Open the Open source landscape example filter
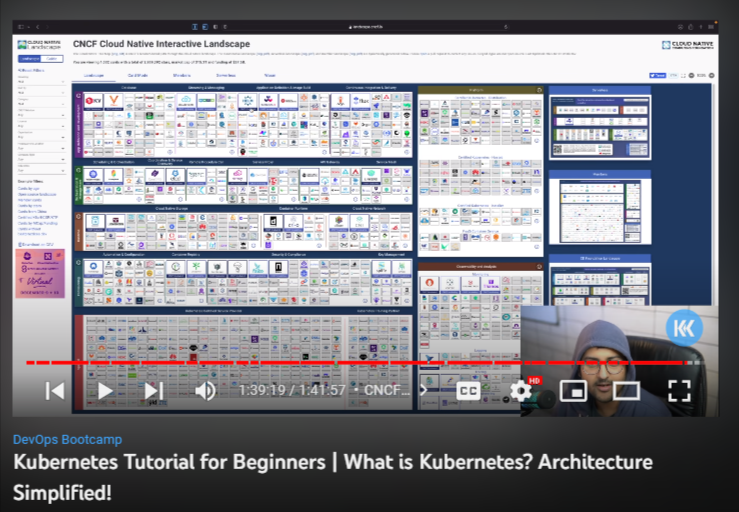 [37, 194]
